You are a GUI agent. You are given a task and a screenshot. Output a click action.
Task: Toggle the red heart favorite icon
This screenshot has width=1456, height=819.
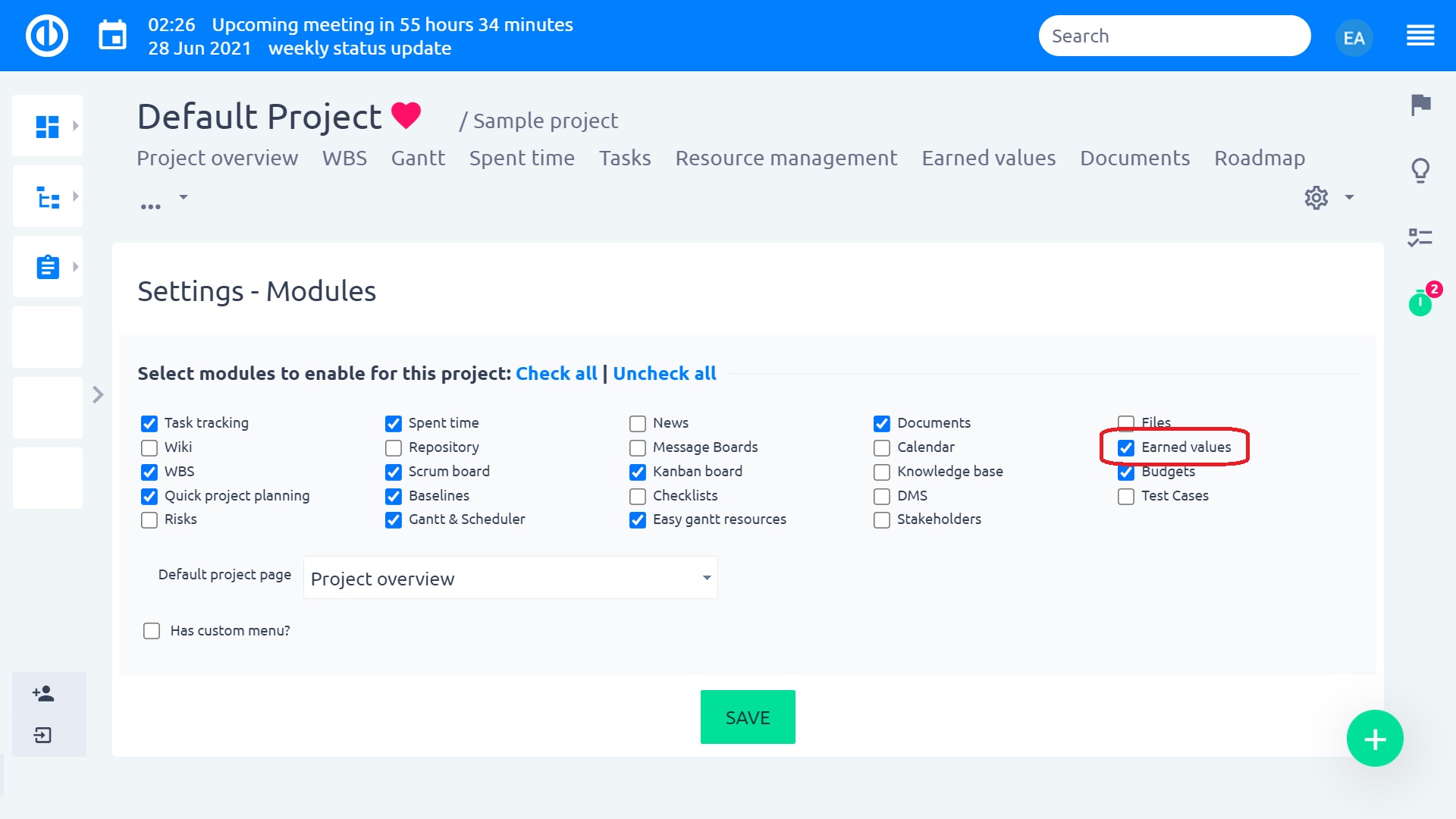(406, 115)
